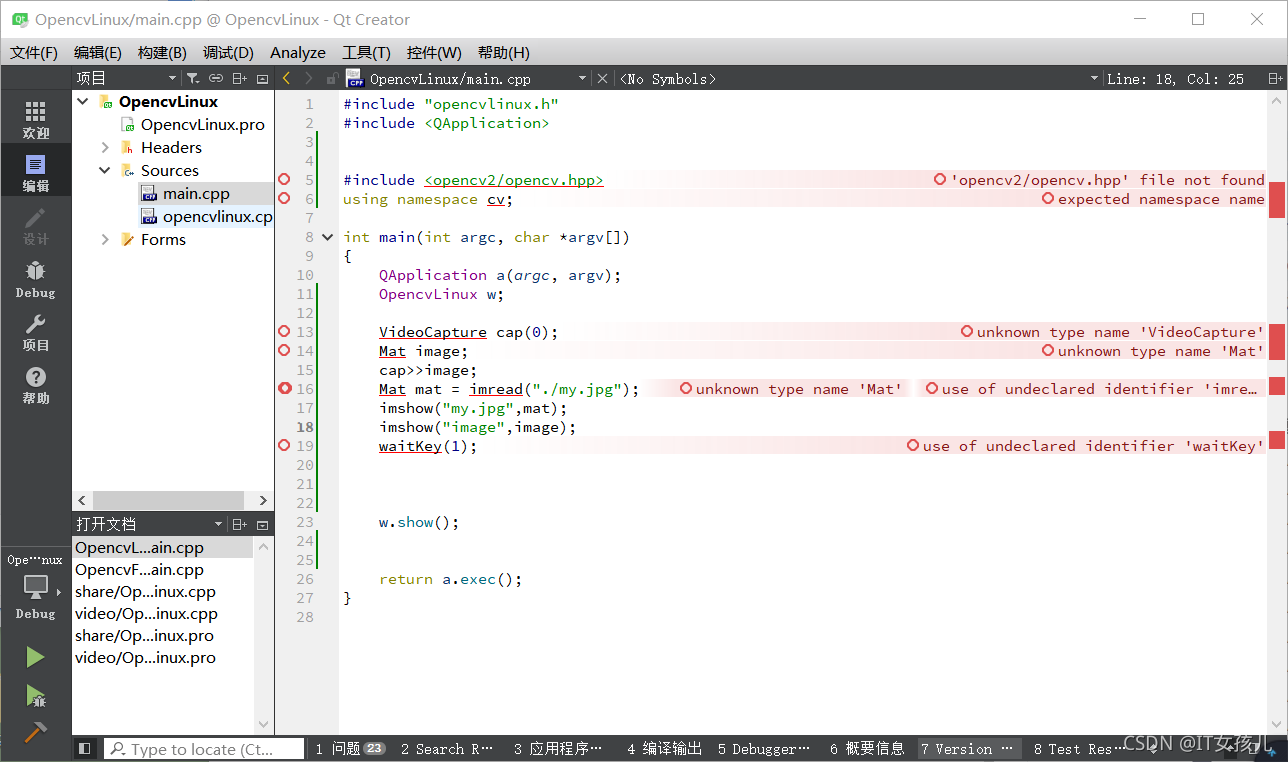Show the 编译输出 compile output pane

pos(664,748)
